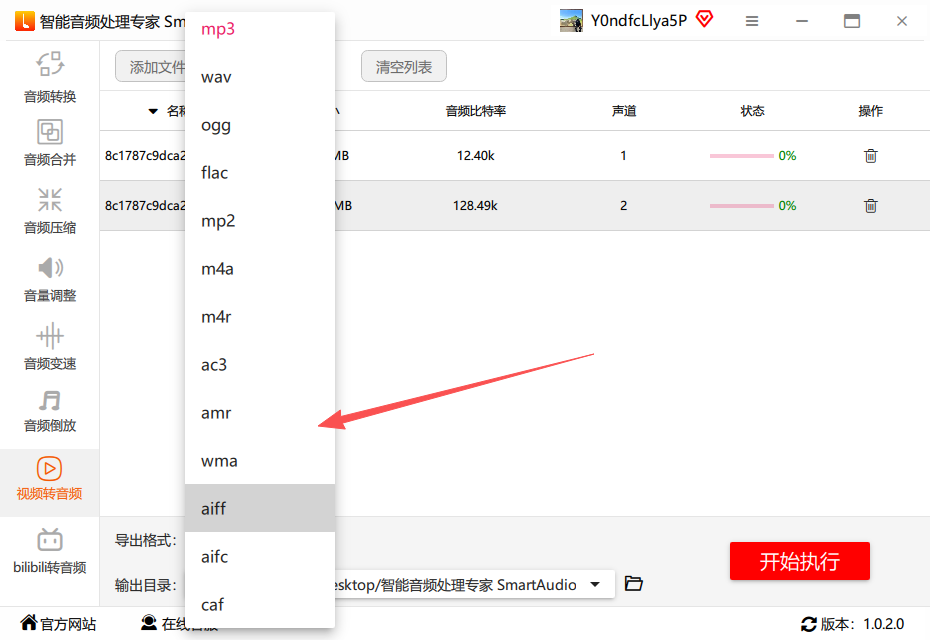Open the 音频转换 audio conversion tool
This screenshot has height=640, width=930.
[x=50, y=78]
